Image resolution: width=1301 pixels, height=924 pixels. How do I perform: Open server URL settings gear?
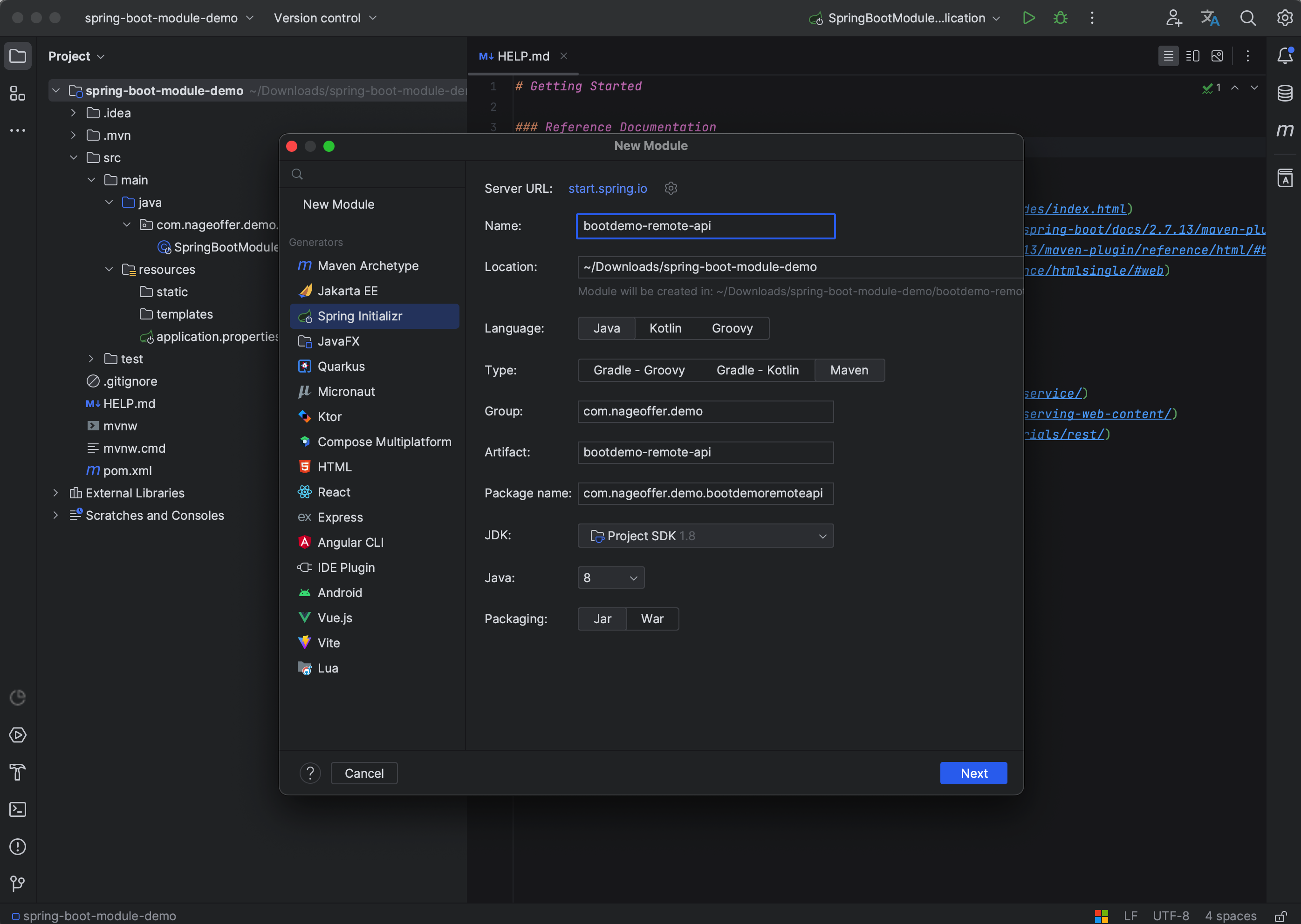pyautogui.click(x=671, y=188)
